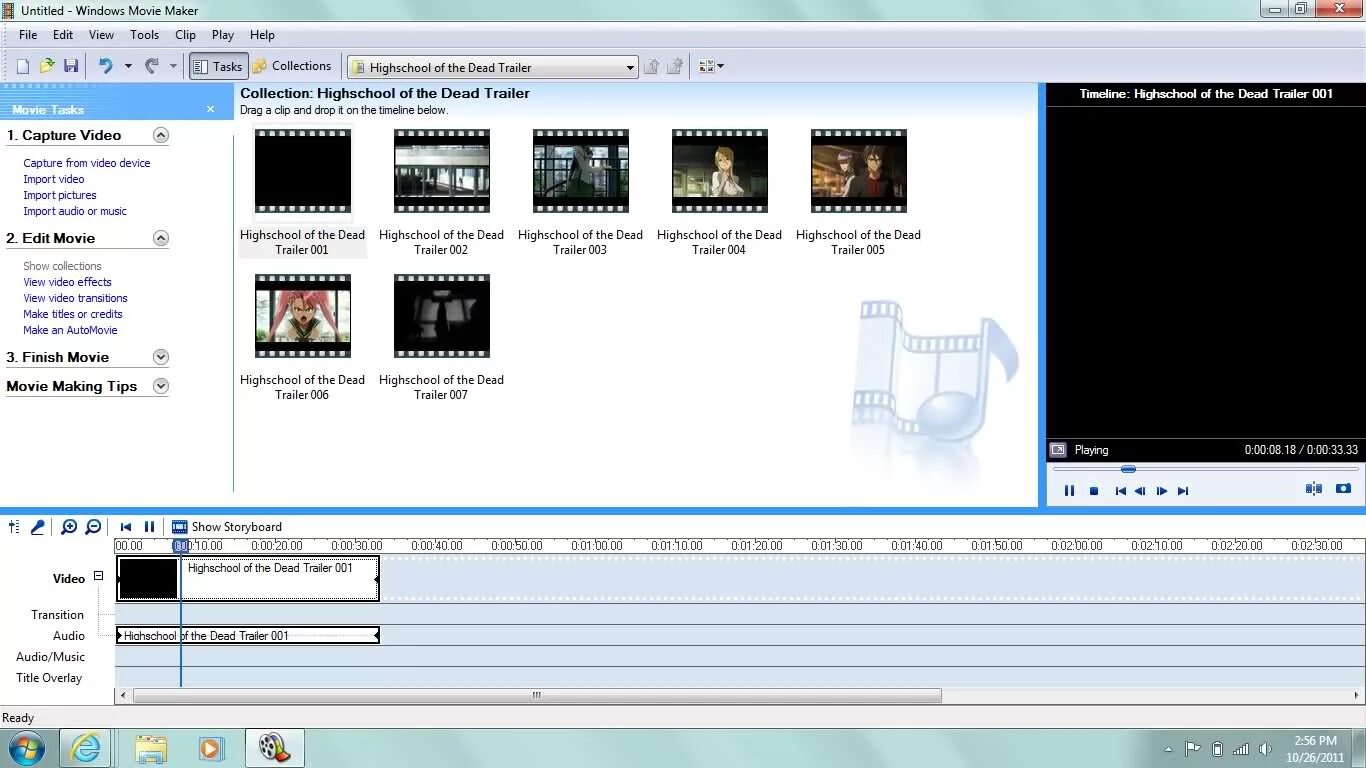Screen dimensions: 1366x768
Task: Open the File menu
Action: point(28,34)
